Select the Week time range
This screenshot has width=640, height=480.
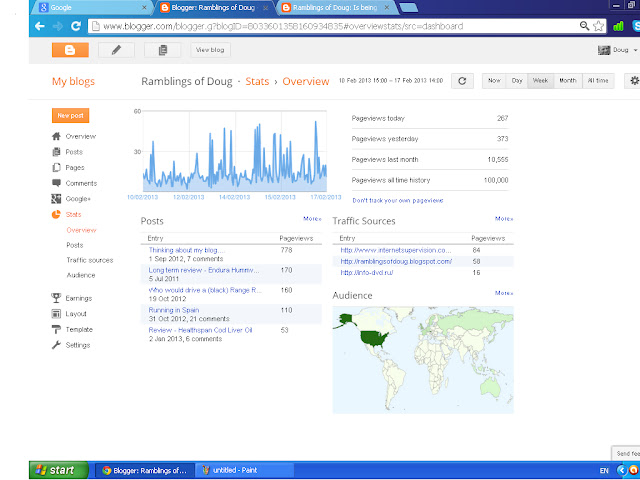click(540, 81)
